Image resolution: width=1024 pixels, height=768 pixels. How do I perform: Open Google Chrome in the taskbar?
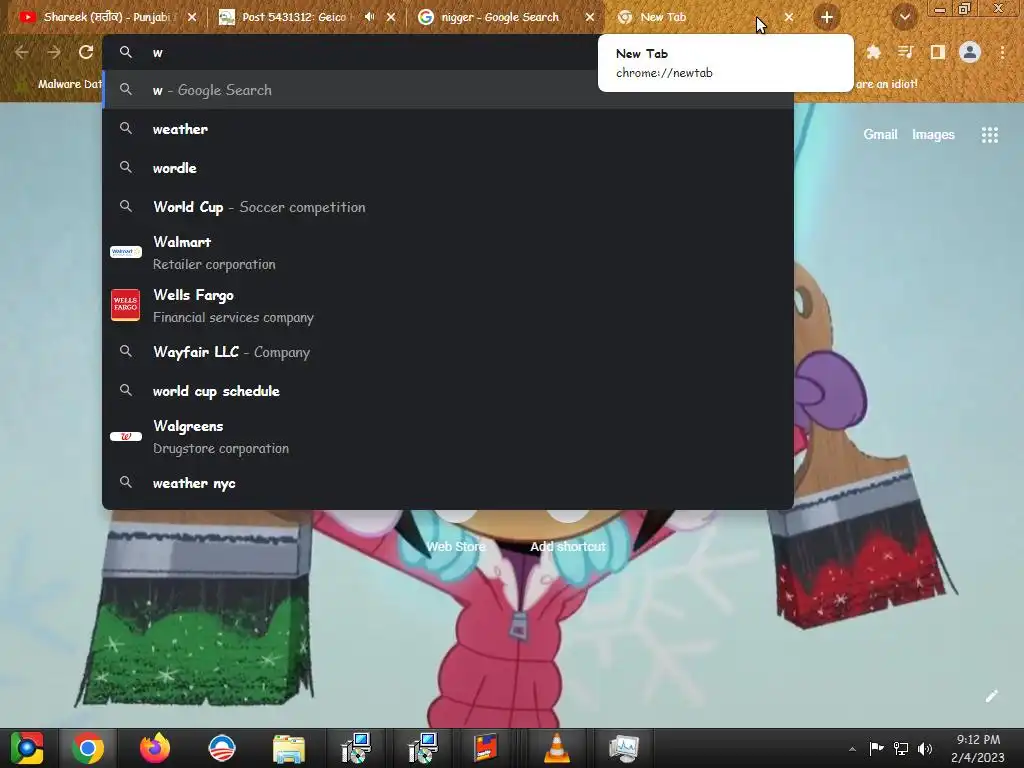point(88,748)
